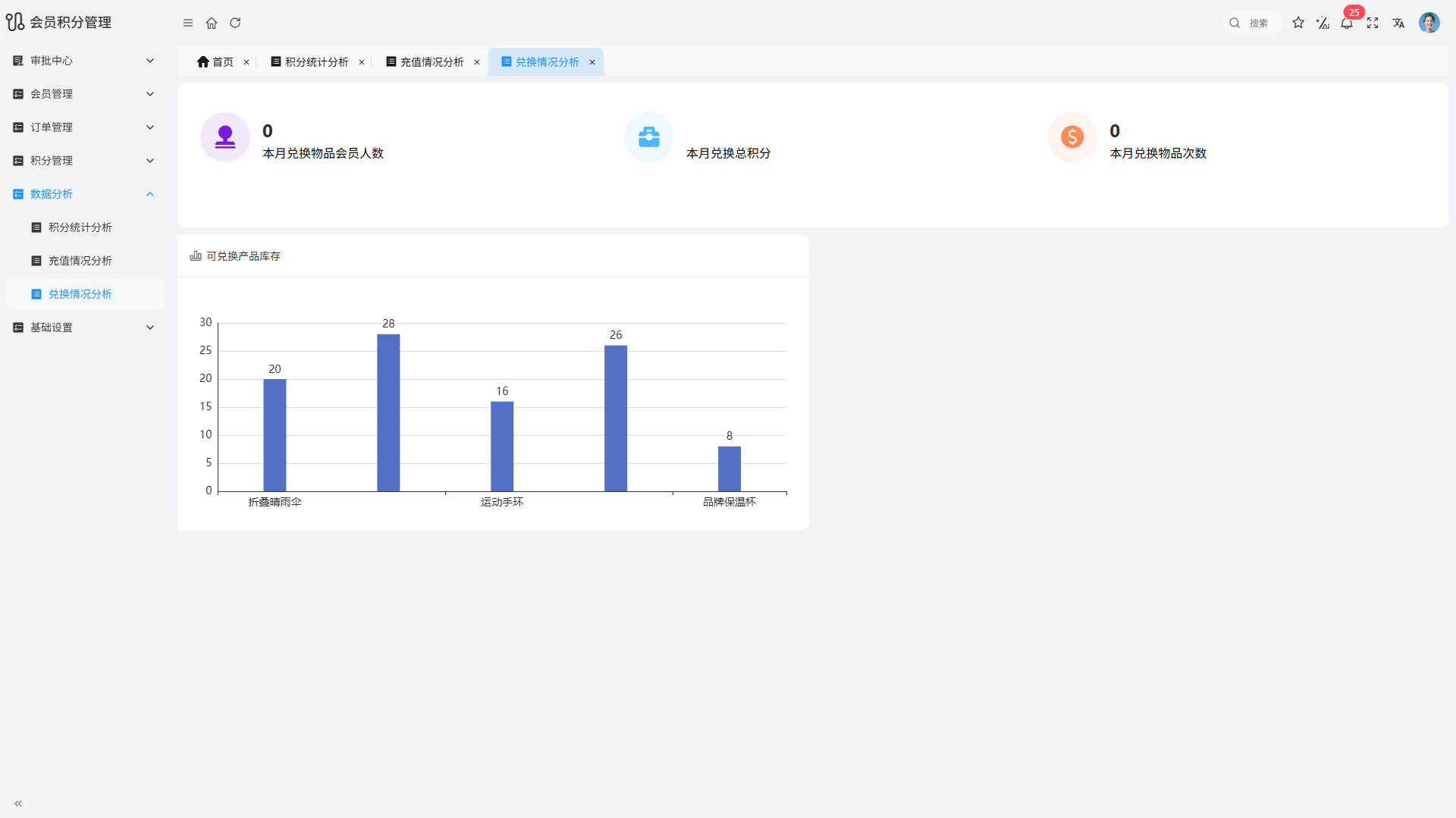
Task: Open 积分统计分析 in the sidebar
Action: tap(80, 227)
